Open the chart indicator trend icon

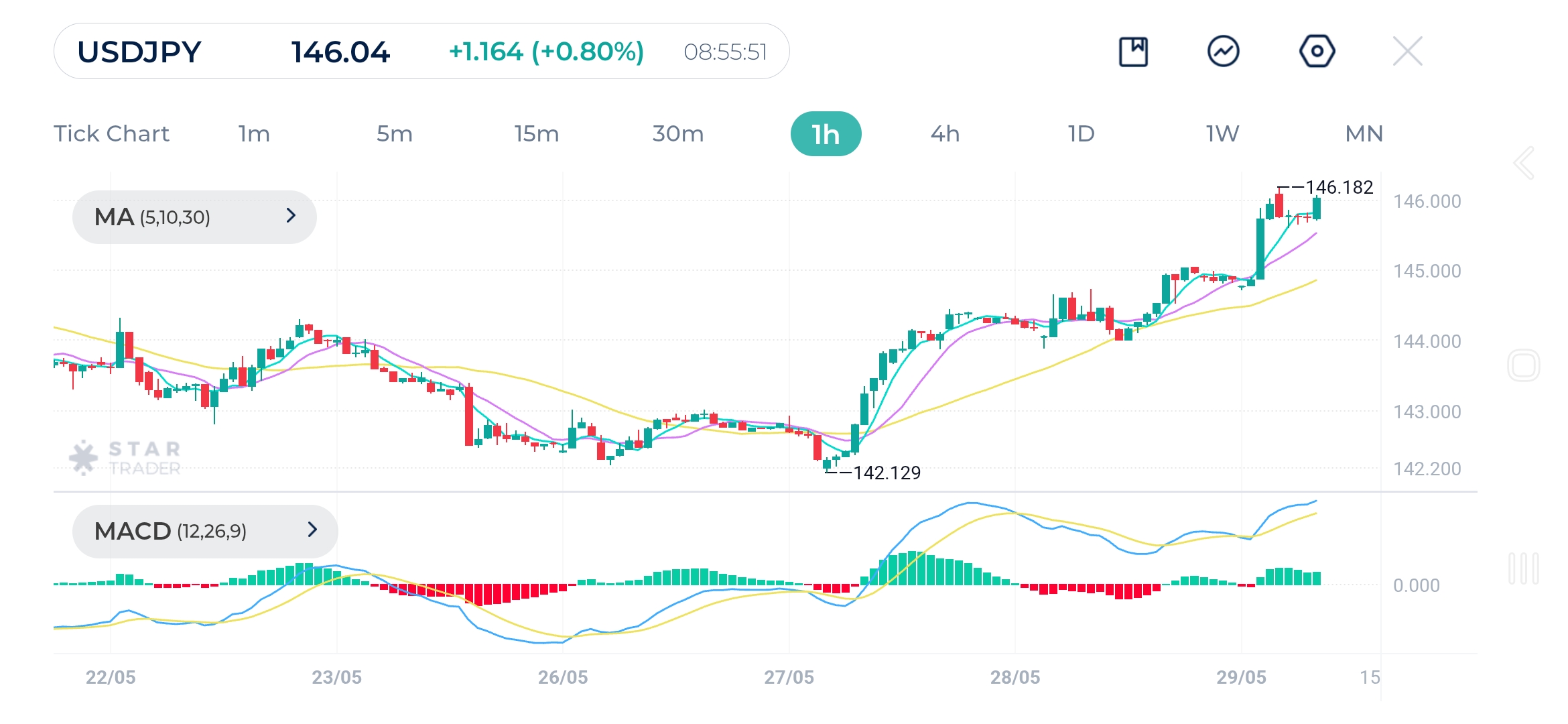coord(1223,52)
